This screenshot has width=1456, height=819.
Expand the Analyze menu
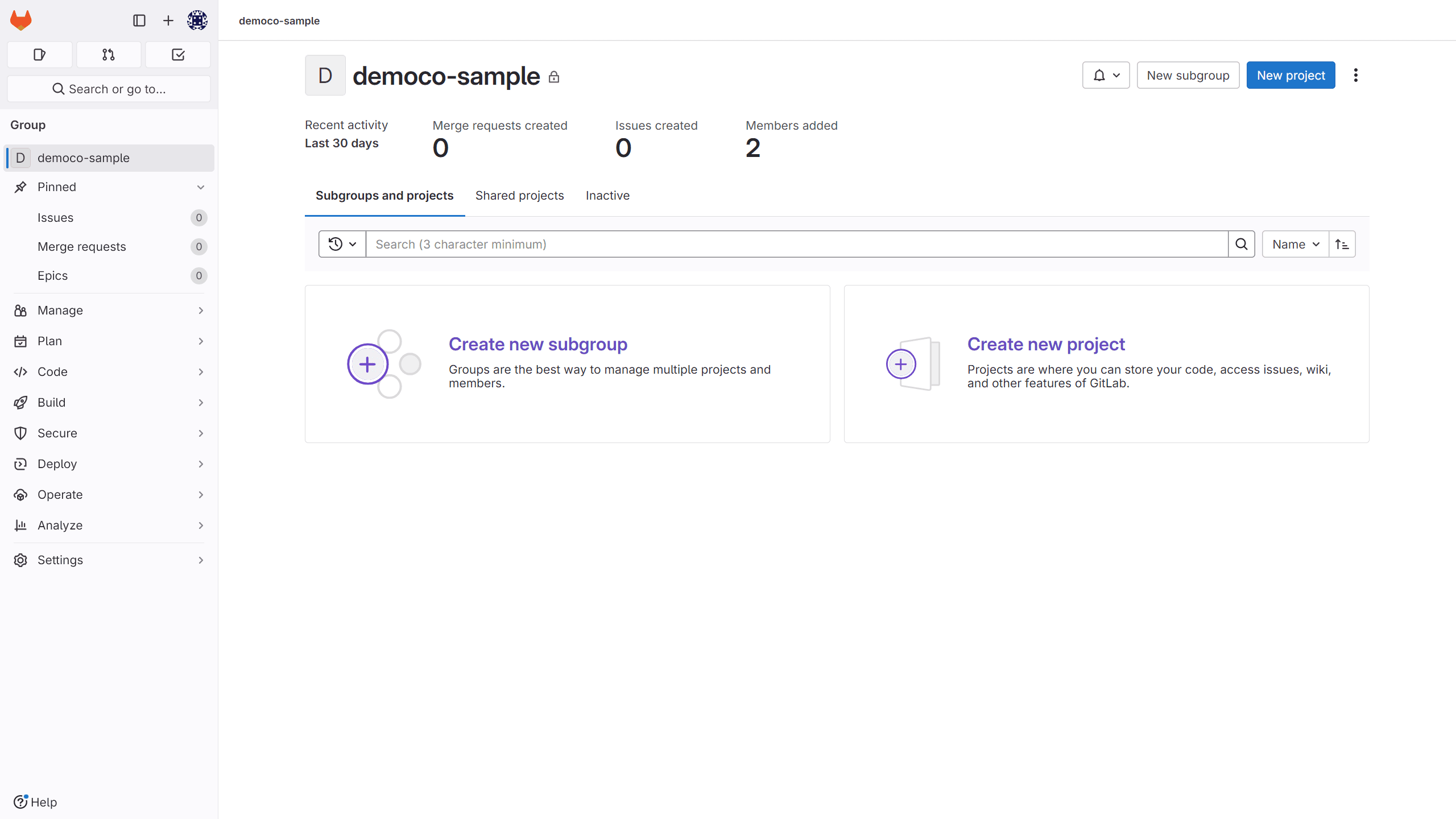109,526
